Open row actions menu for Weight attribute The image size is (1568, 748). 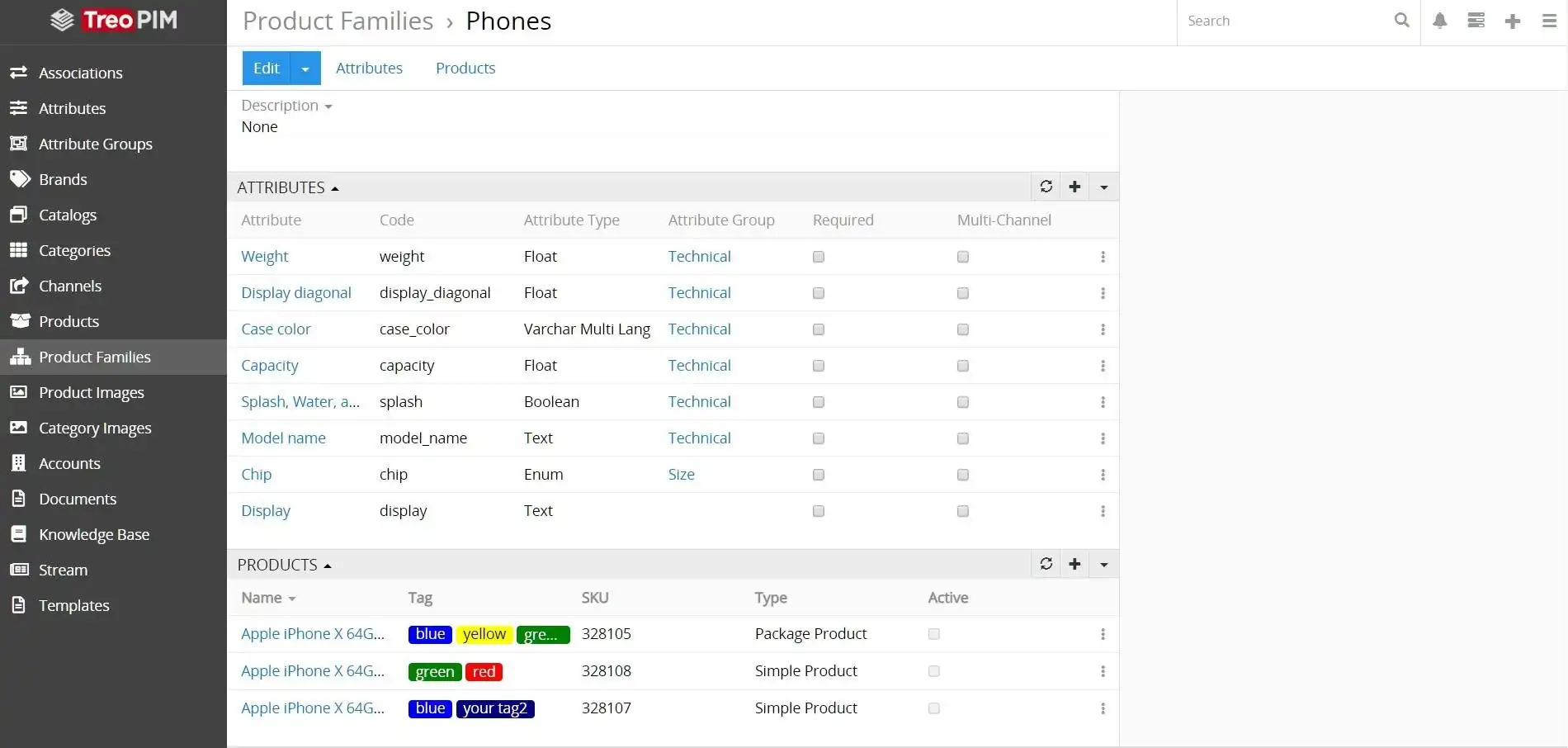[x=1103, y=257]
